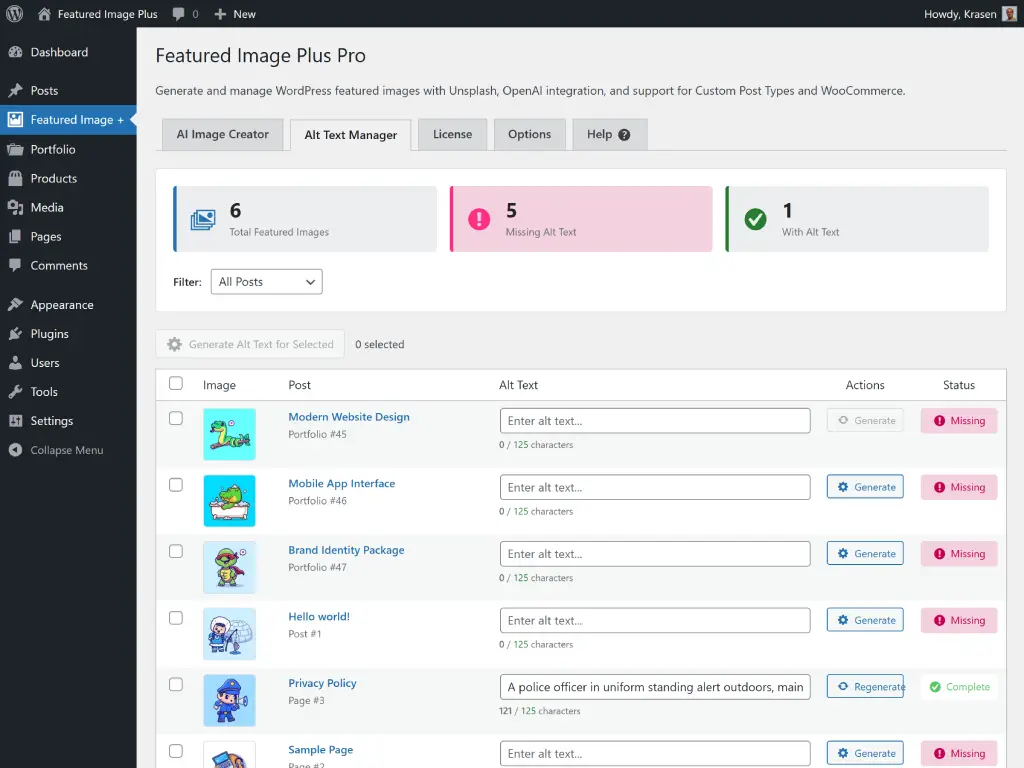1024x768 pixels.
Task: Click Regenerate for the Privacy Policy image
Action: [x=865, y=686]
